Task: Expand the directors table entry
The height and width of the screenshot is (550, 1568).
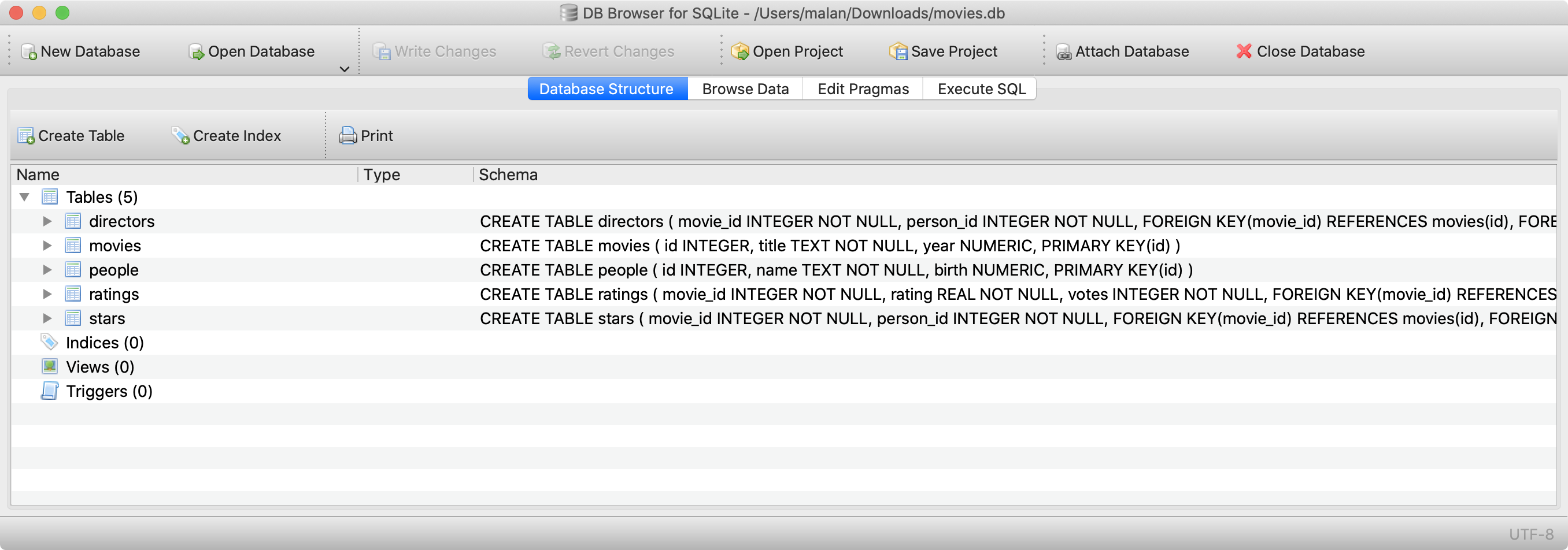Action: (47, 221)
